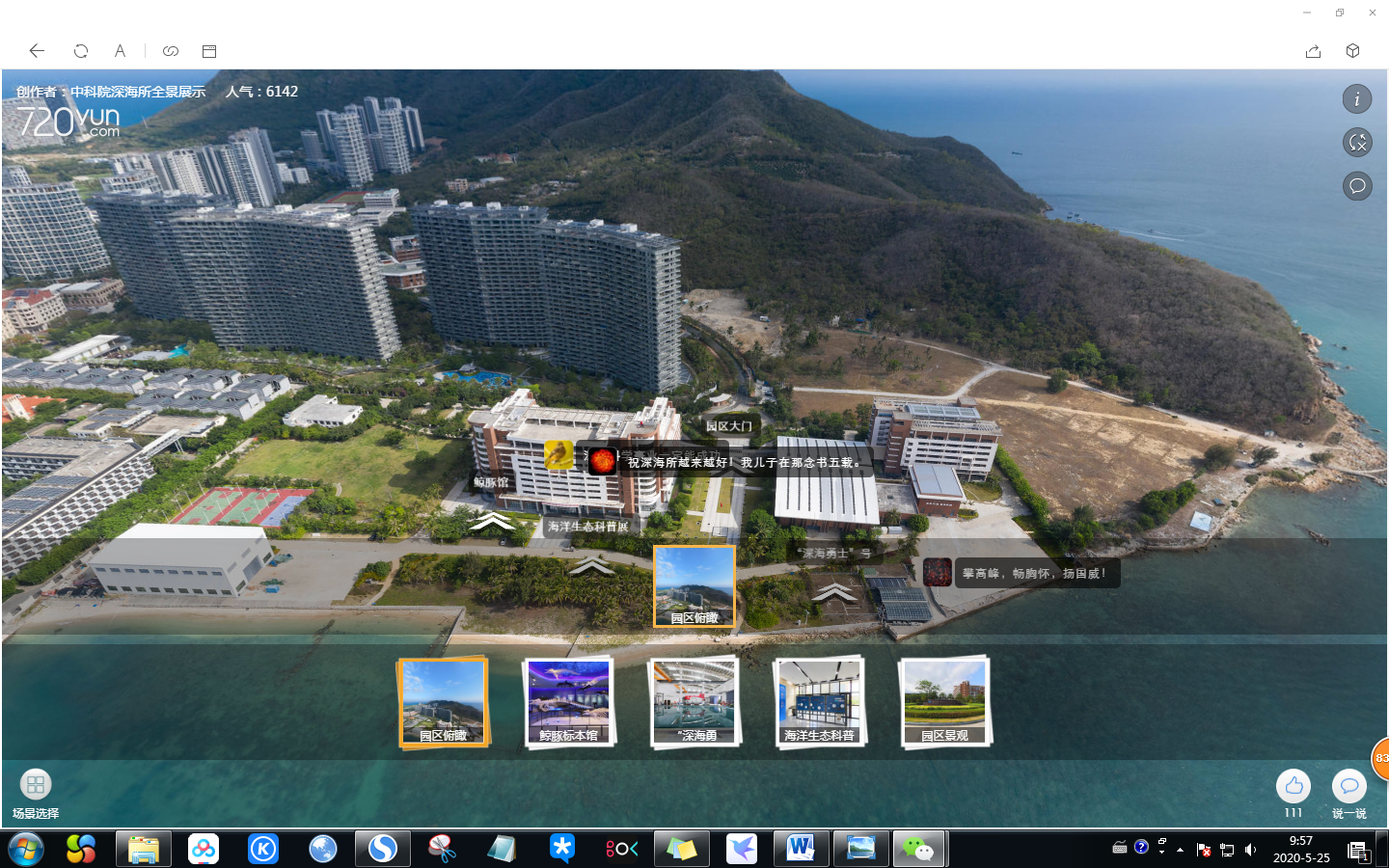Click the chevron arrow below 海洋生态科普展

tap(591, 565)
